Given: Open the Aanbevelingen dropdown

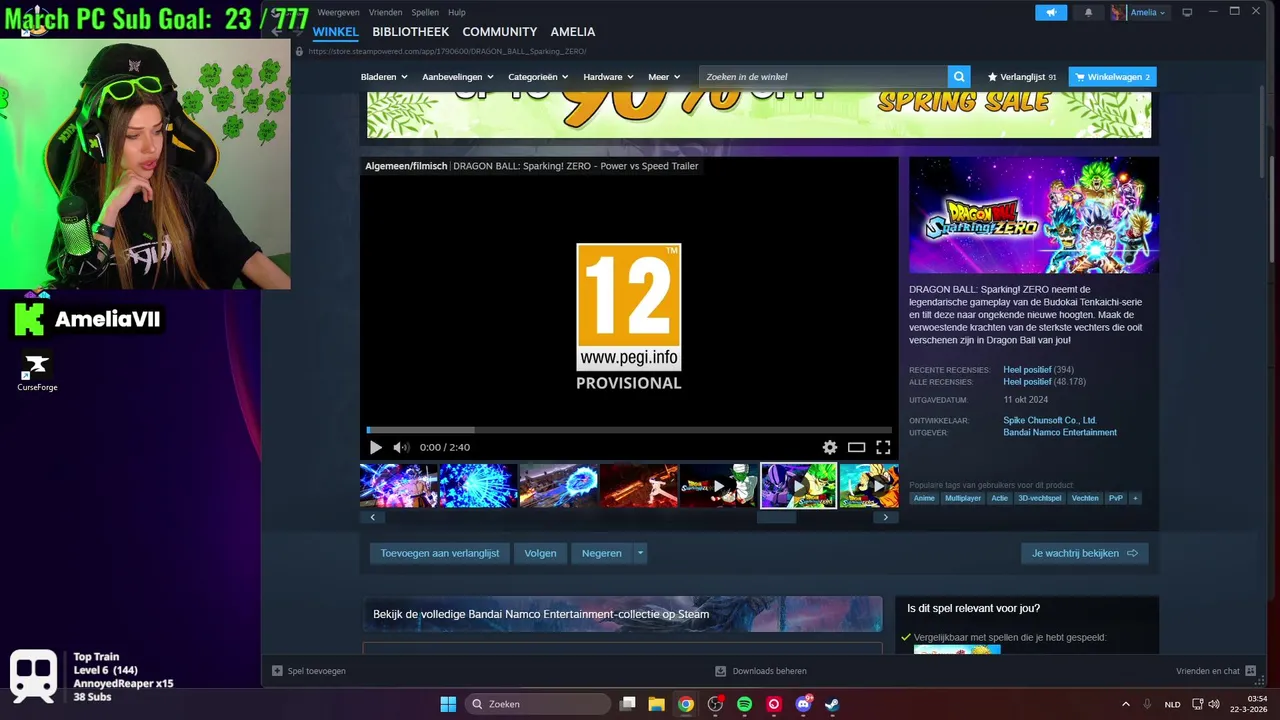Looking at the screenshot, I should 458,77.
